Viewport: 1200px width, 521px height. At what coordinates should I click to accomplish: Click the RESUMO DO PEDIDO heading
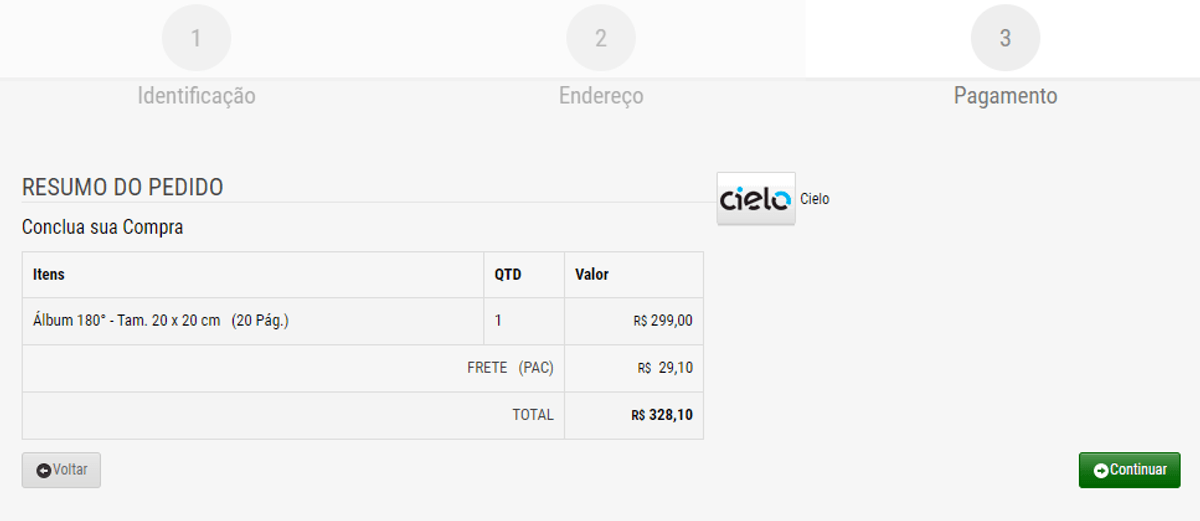point(122,187)
